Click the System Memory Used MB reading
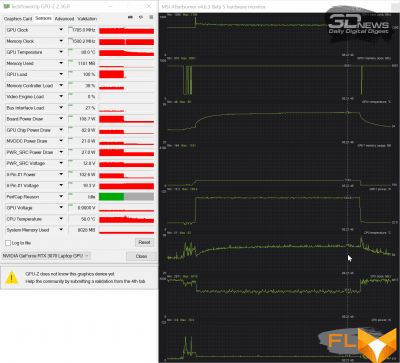The height and width of the screenshot is (363, 400). click(x=82, y=230)
